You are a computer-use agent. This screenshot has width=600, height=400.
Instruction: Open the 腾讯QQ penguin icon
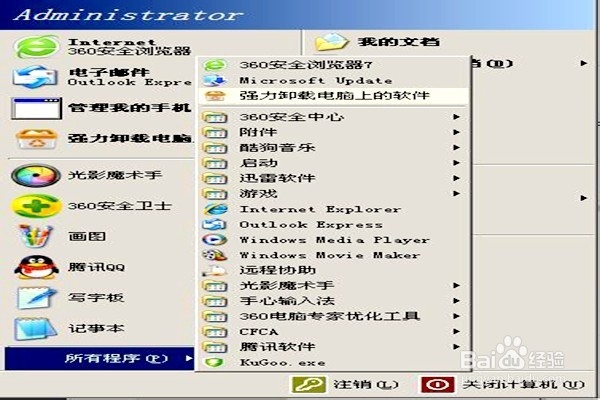coord(36,267)
